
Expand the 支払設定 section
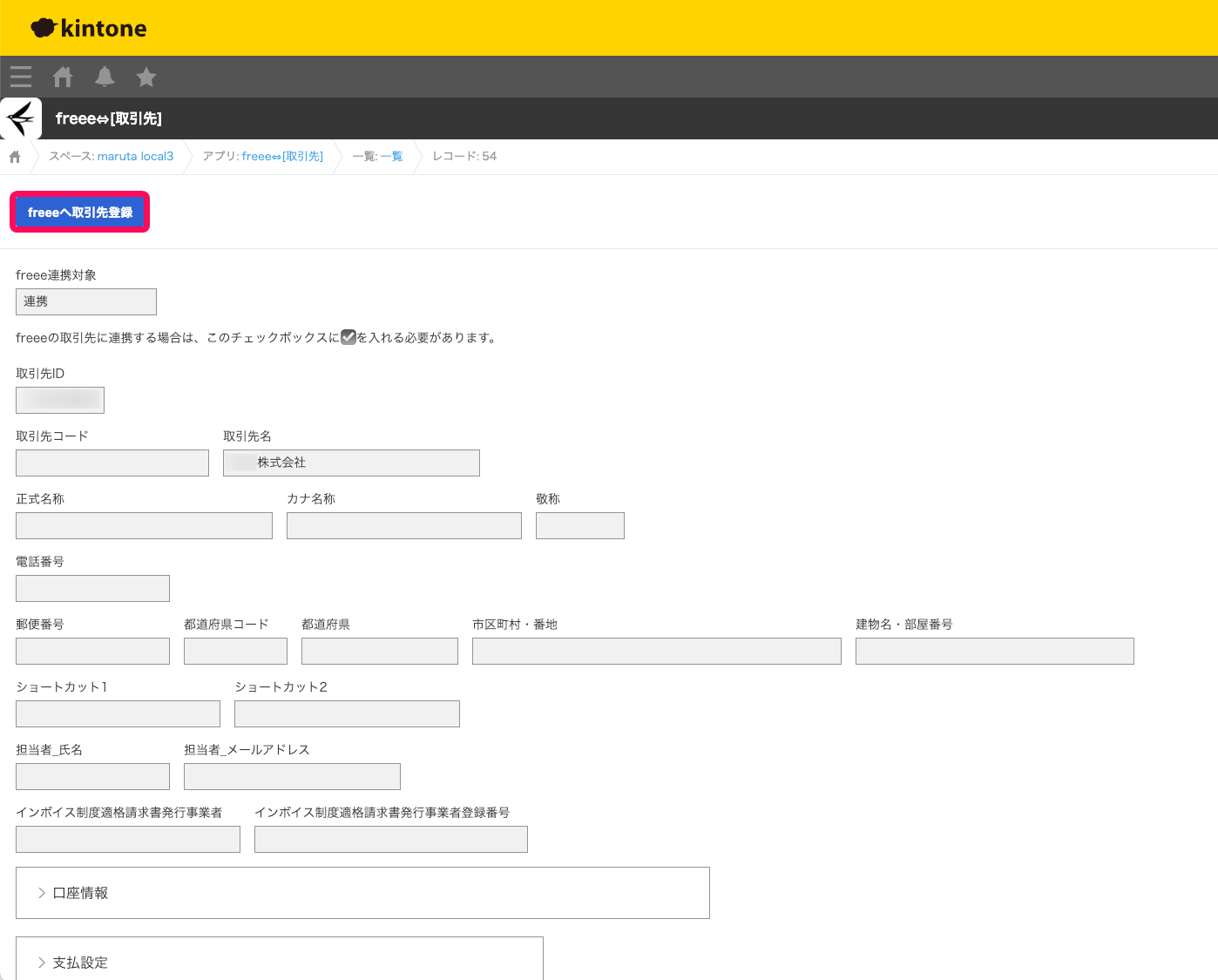(280, 959)
